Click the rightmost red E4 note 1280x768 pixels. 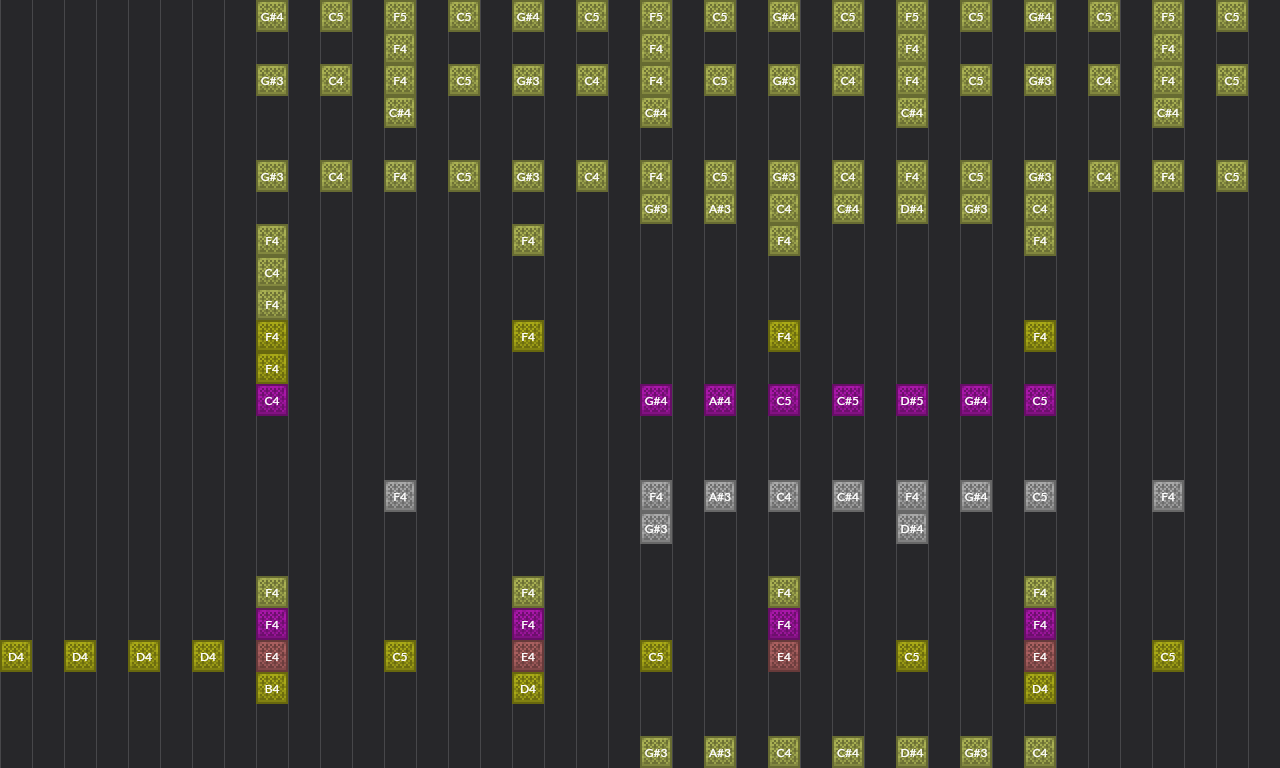click(1040, 656)
